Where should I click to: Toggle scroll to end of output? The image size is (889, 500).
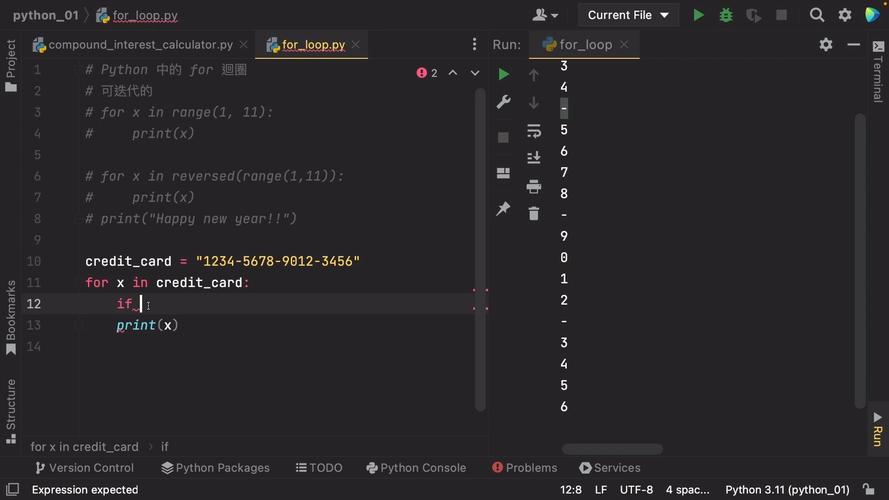click(x=534, y=158)
